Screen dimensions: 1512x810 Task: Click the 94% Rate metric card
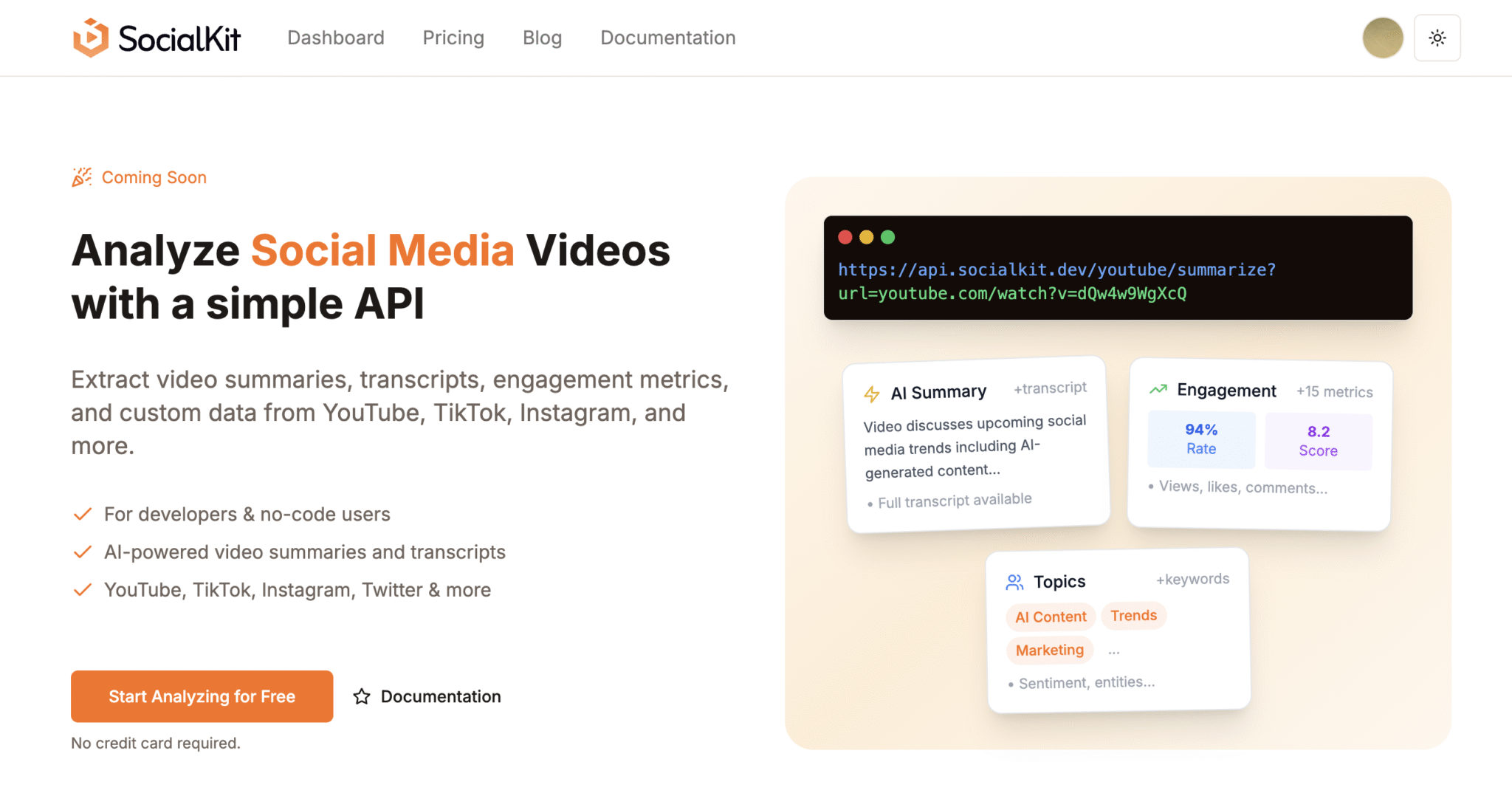(1201, 439)
